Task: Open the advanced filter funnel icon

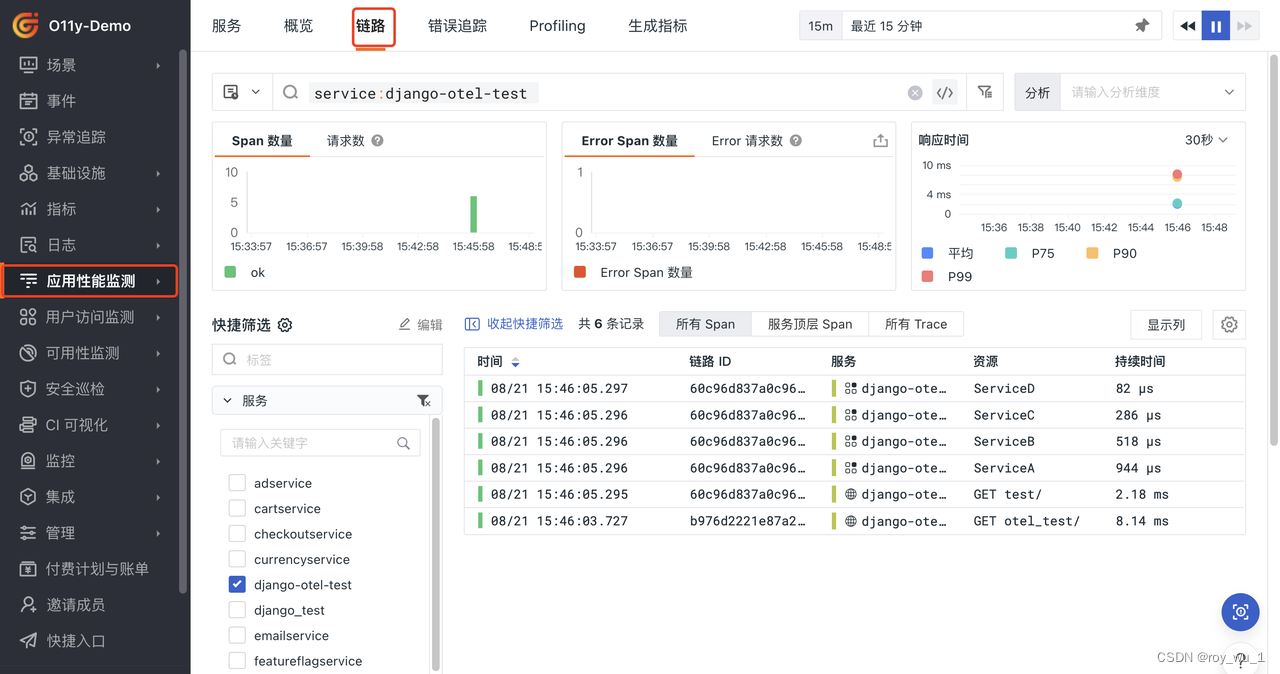Action: coord(985,91)
